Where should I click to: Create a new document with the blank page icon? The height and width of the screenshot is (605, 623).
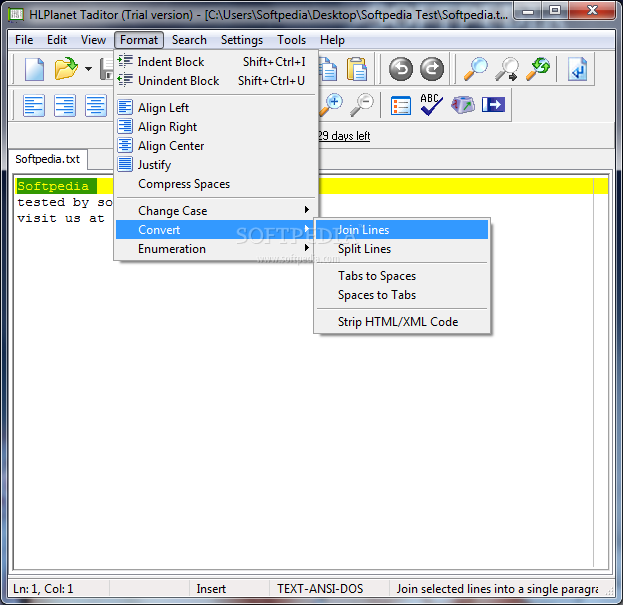[x=34, y=69]
